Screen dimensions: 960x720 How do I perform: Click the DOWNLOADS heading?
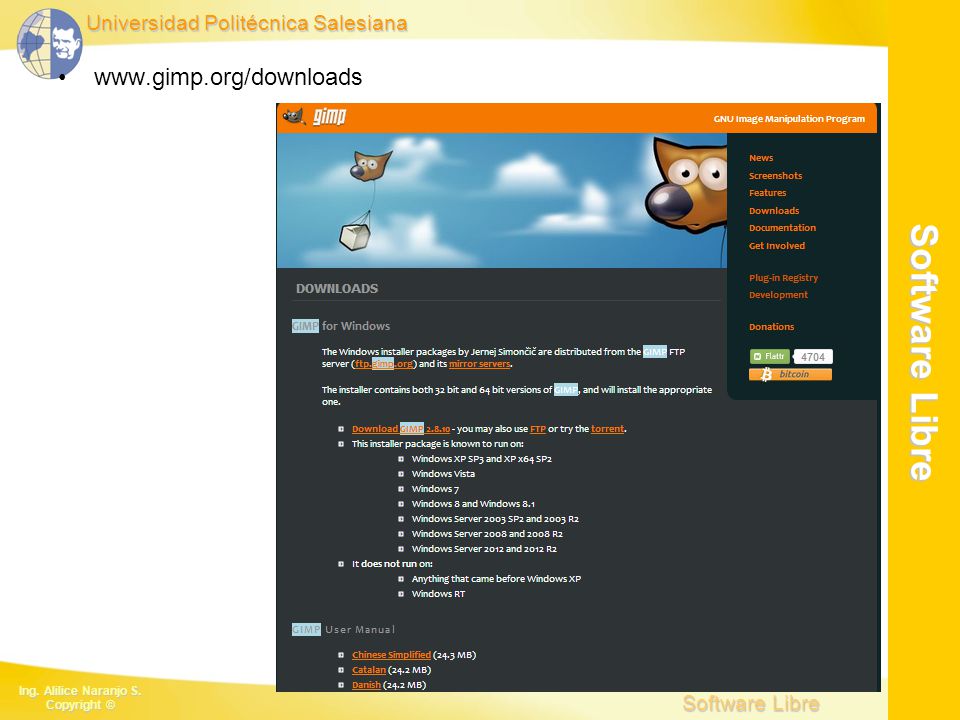pyautogui.click(x=337, y=288)
